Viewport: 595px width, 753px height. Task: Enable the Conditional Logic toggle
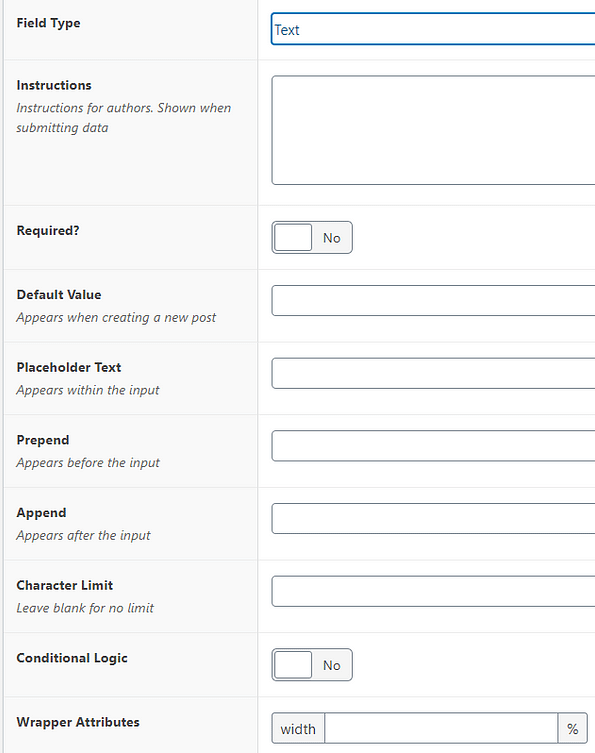click(312, 665)
